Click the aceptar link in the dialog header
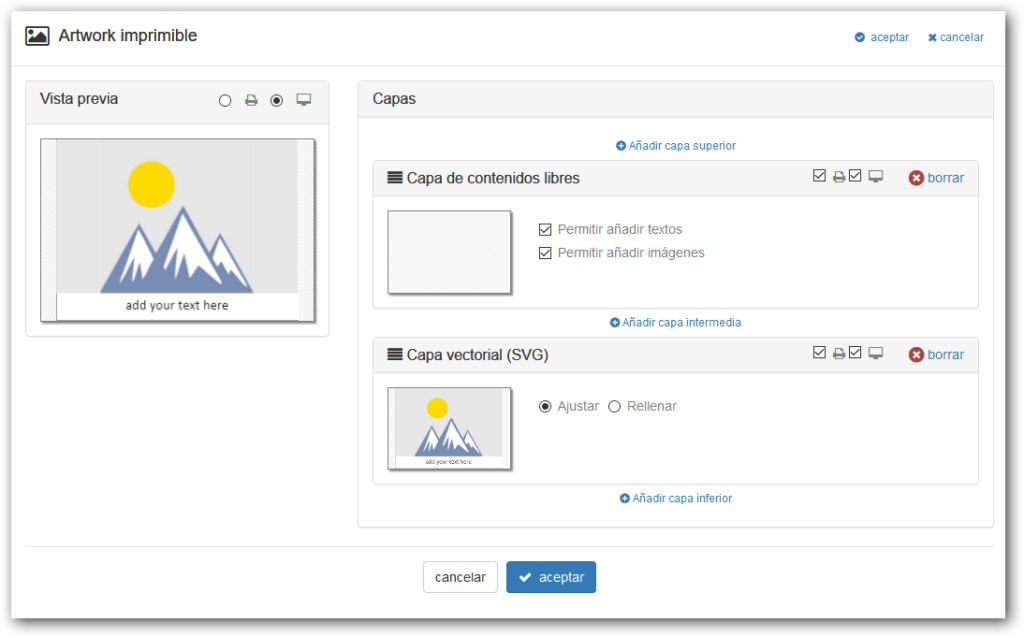1024x637 pixels. [882, 37]
